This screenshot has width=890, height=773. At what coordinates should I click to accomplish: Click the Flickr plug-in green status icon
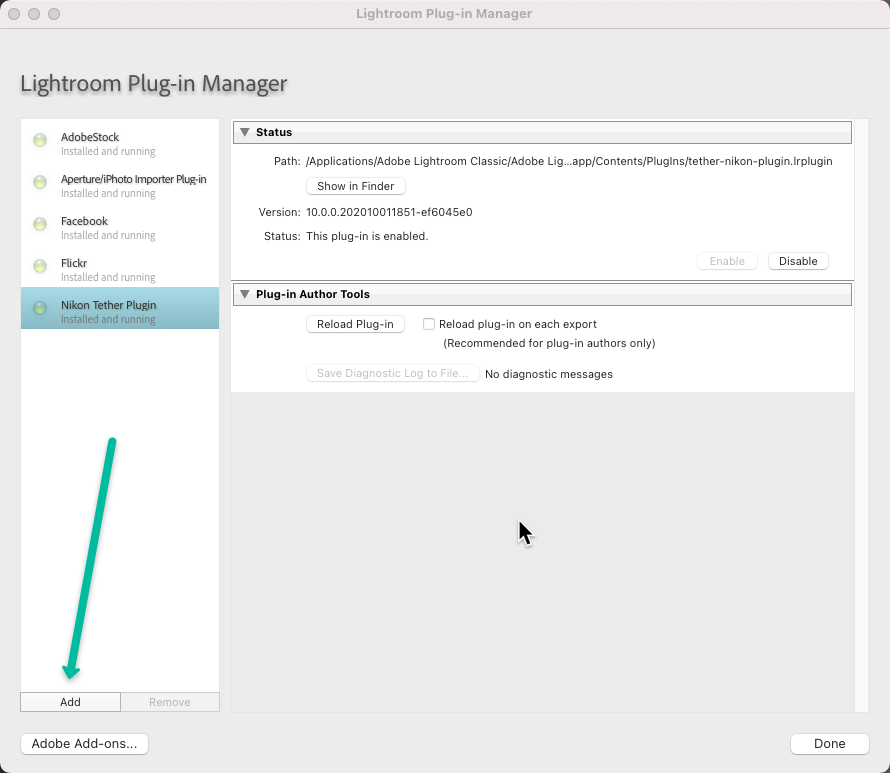click(x=40, y=267)
